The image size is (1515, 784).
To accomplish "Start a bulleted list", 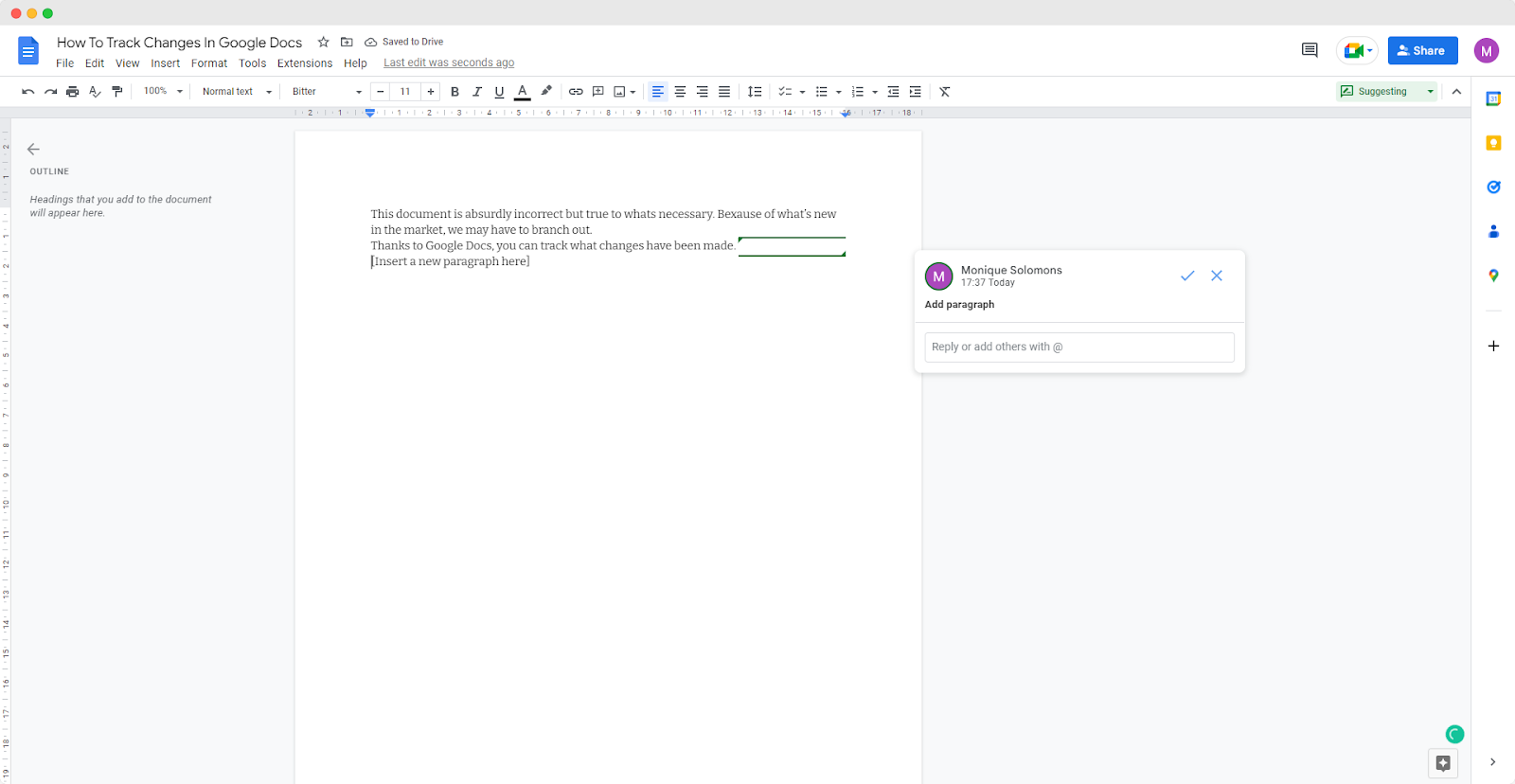I will pyautogui.click(x=821, y=92).
